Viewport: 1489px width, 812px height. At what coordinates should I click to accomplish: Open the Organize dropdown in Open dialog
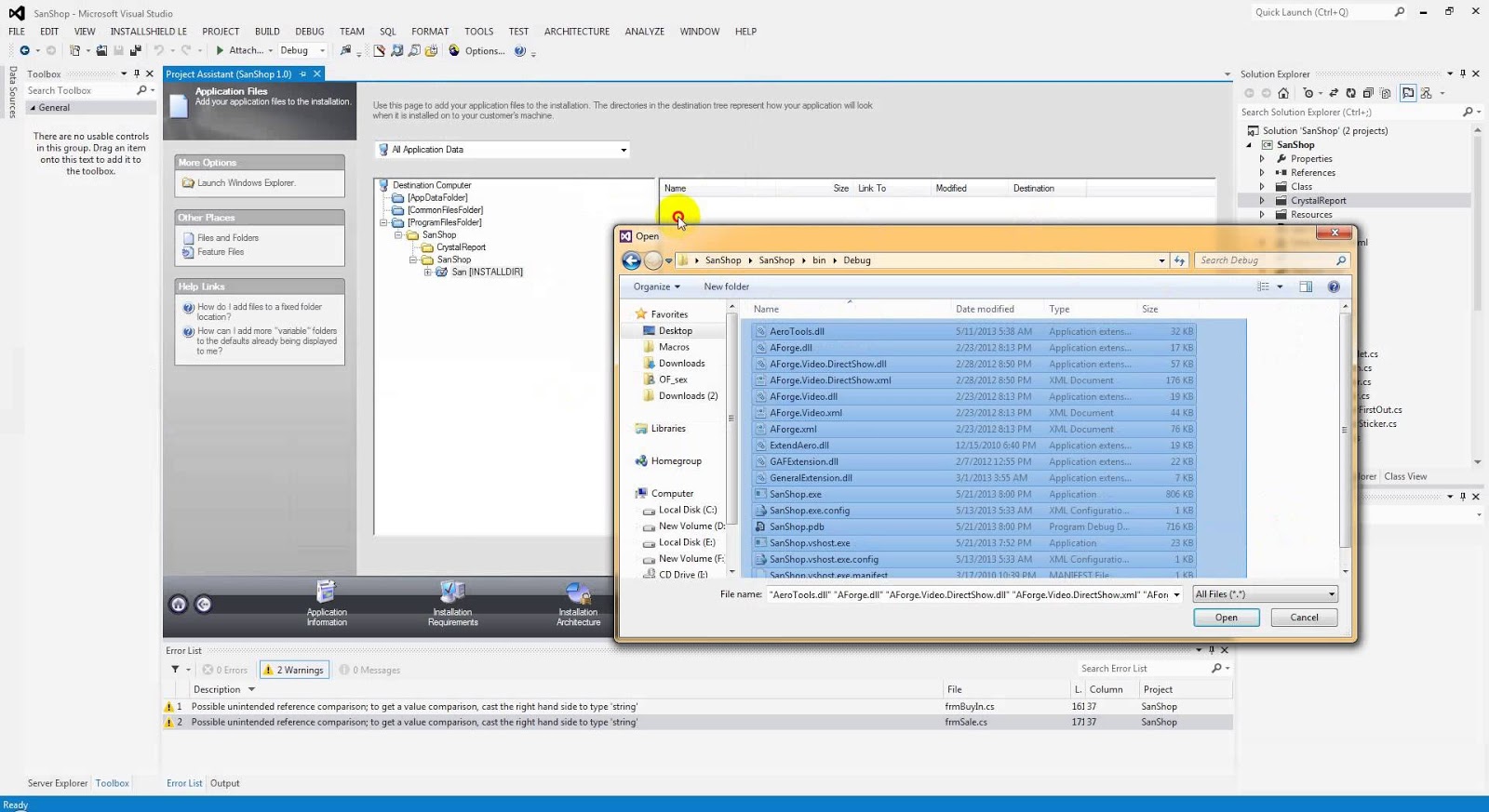[x=657, y=286]
